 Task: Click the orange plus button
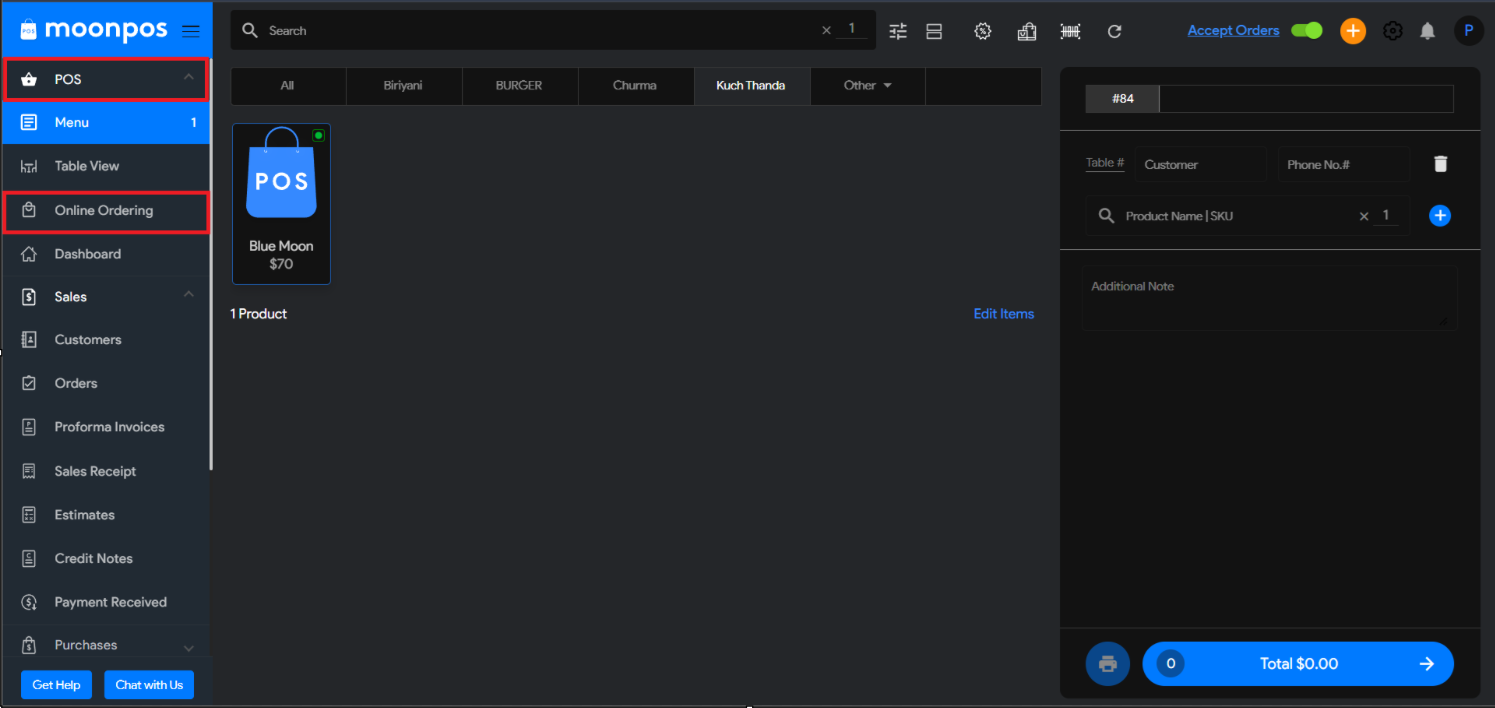[x=1352, y=31]
